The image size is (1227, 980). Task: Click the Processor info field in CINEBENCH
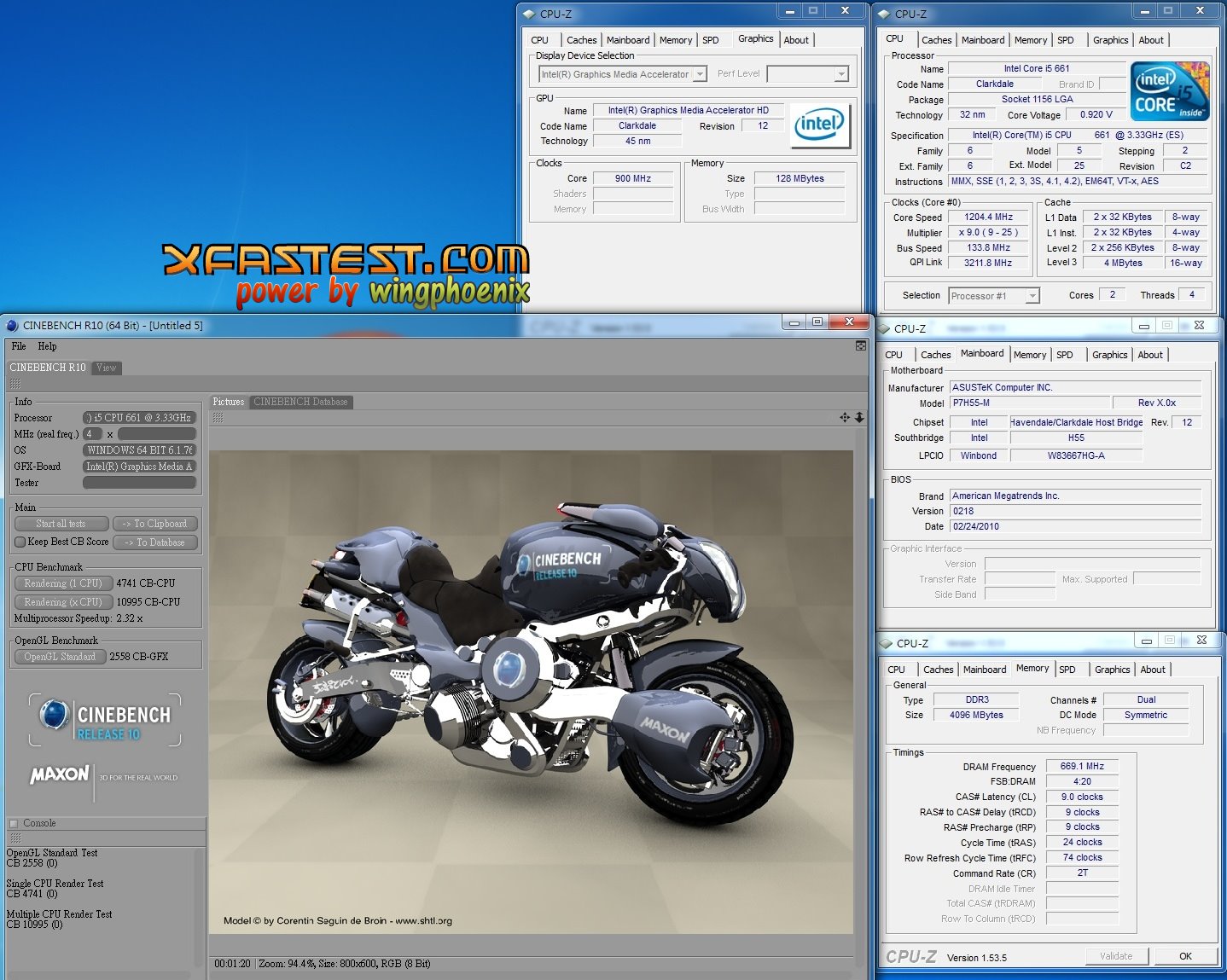pyautogui.click(x=140, y=418)
